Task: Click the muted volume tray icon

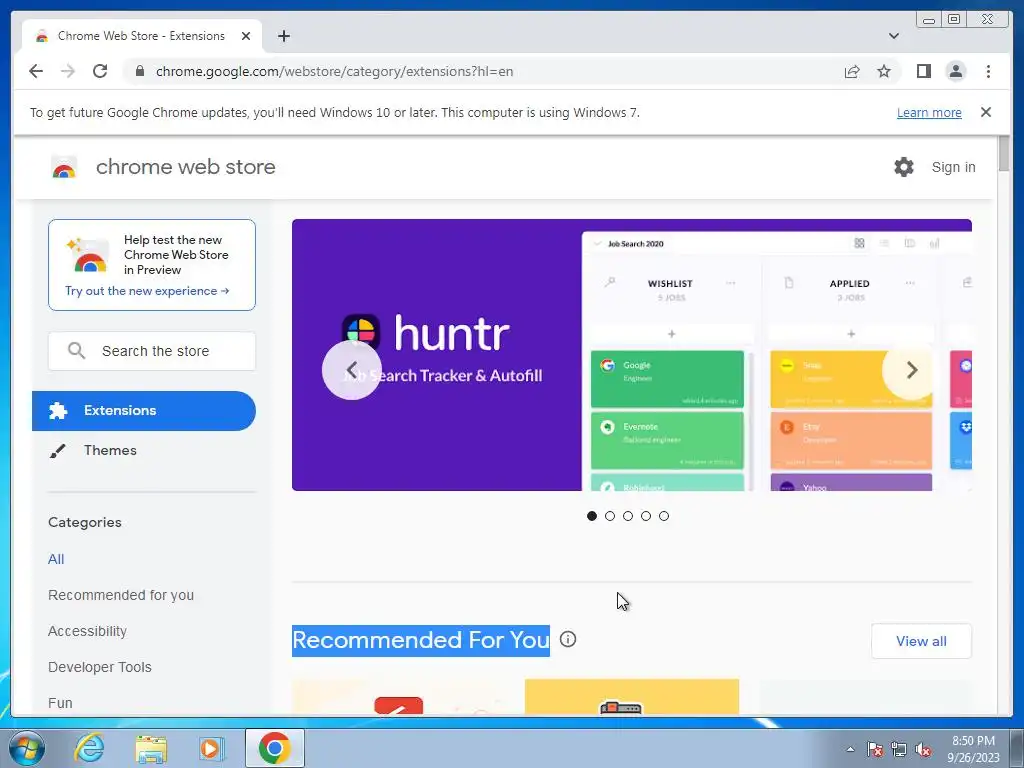Action: pyautogui.click(x=923, y=749)
